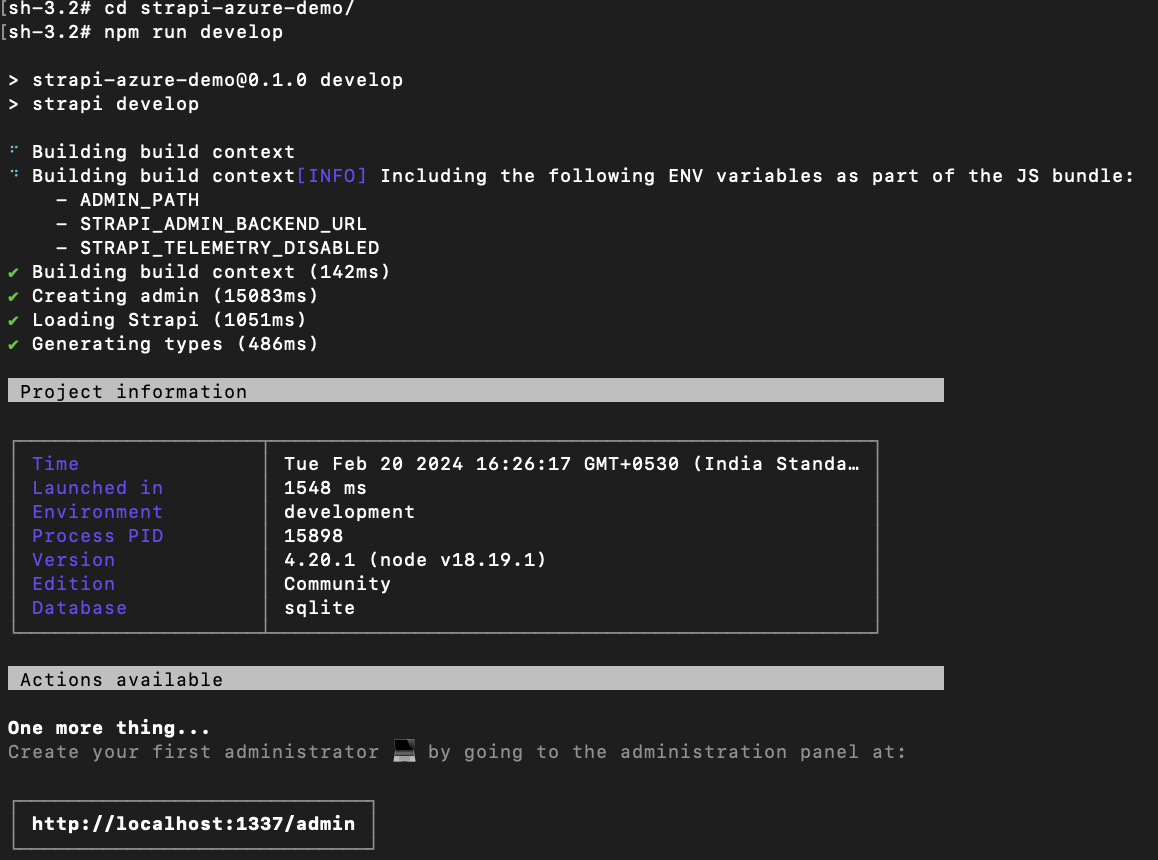
Task: Click the Process PID label
Action: tap(97, 535)
